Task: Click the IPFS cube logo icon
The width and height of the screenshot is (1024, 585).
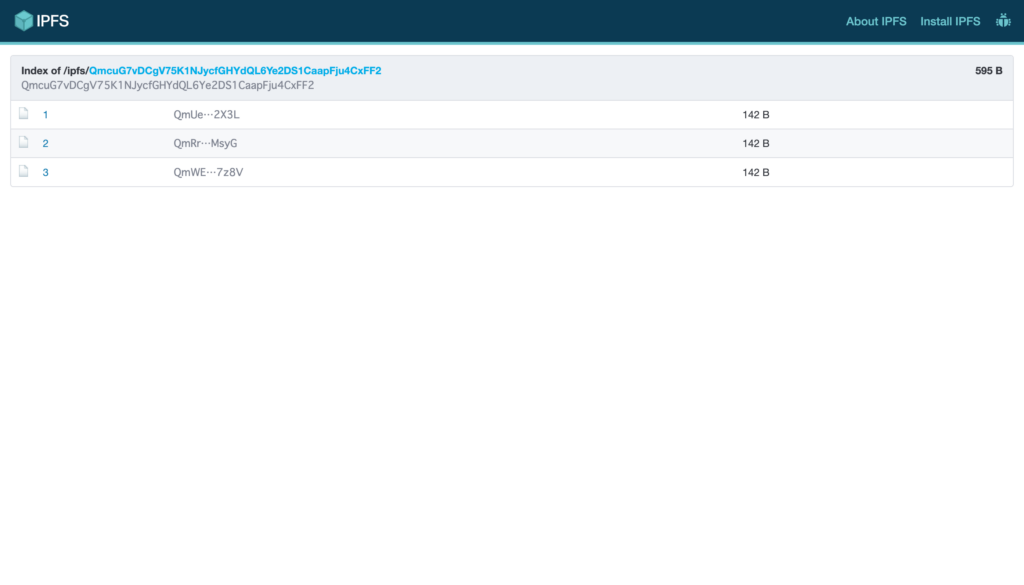Action: (24, 21)
